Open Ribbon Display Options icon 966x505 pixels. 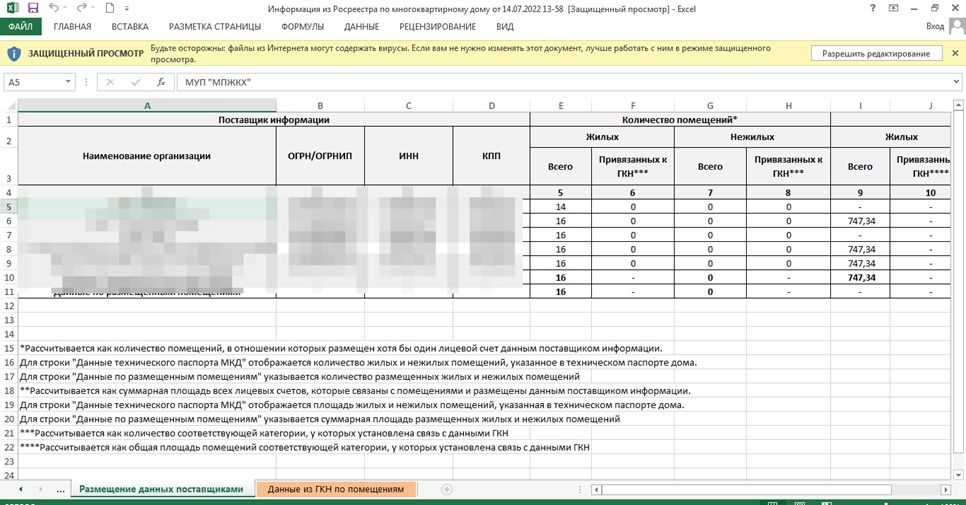tap(893, 9)
